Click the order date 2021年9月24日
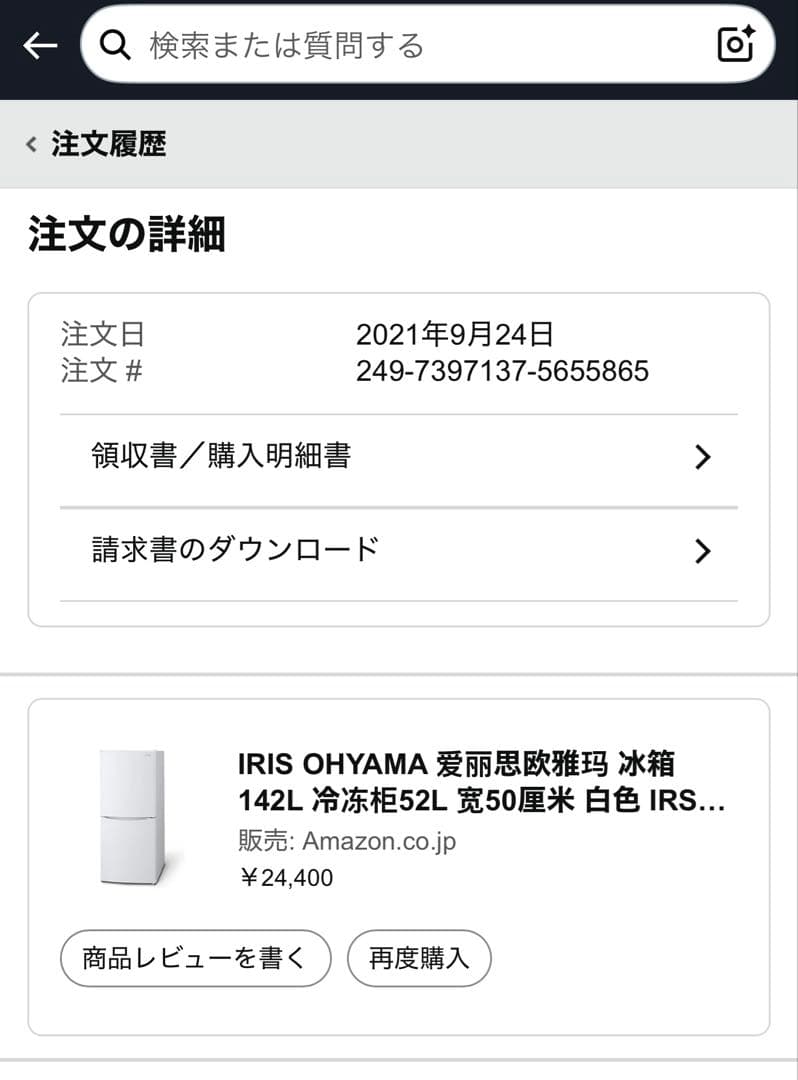This screenshot has height=1080, width=798. (454, 334)
